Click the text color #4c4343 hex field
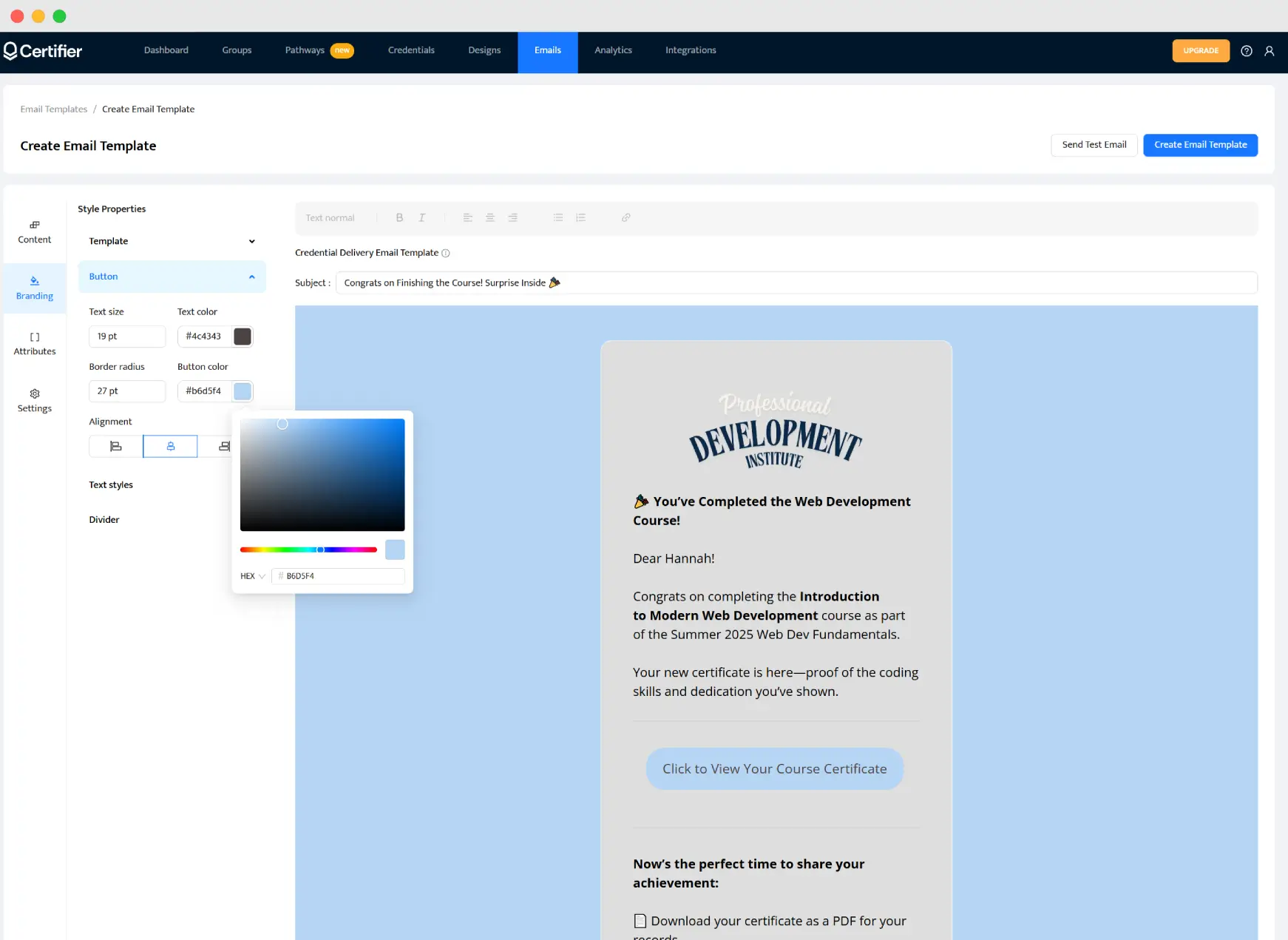Viewport: 1288px width, 940px height. point(205,337)
